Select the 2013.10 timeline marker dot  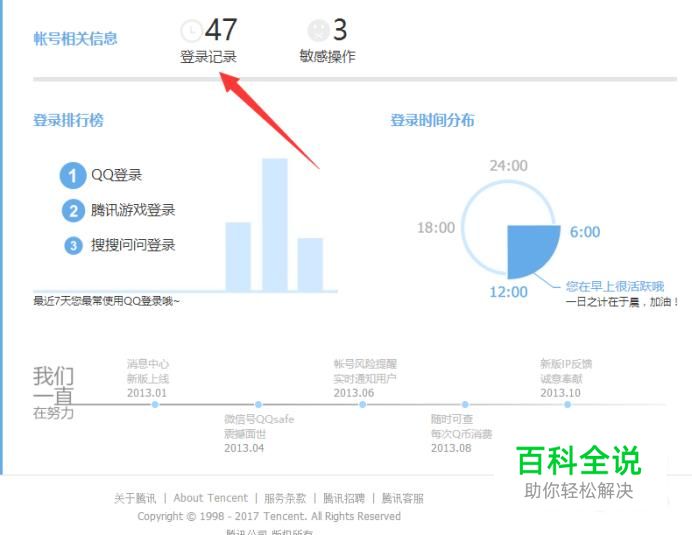coord(568,404)
